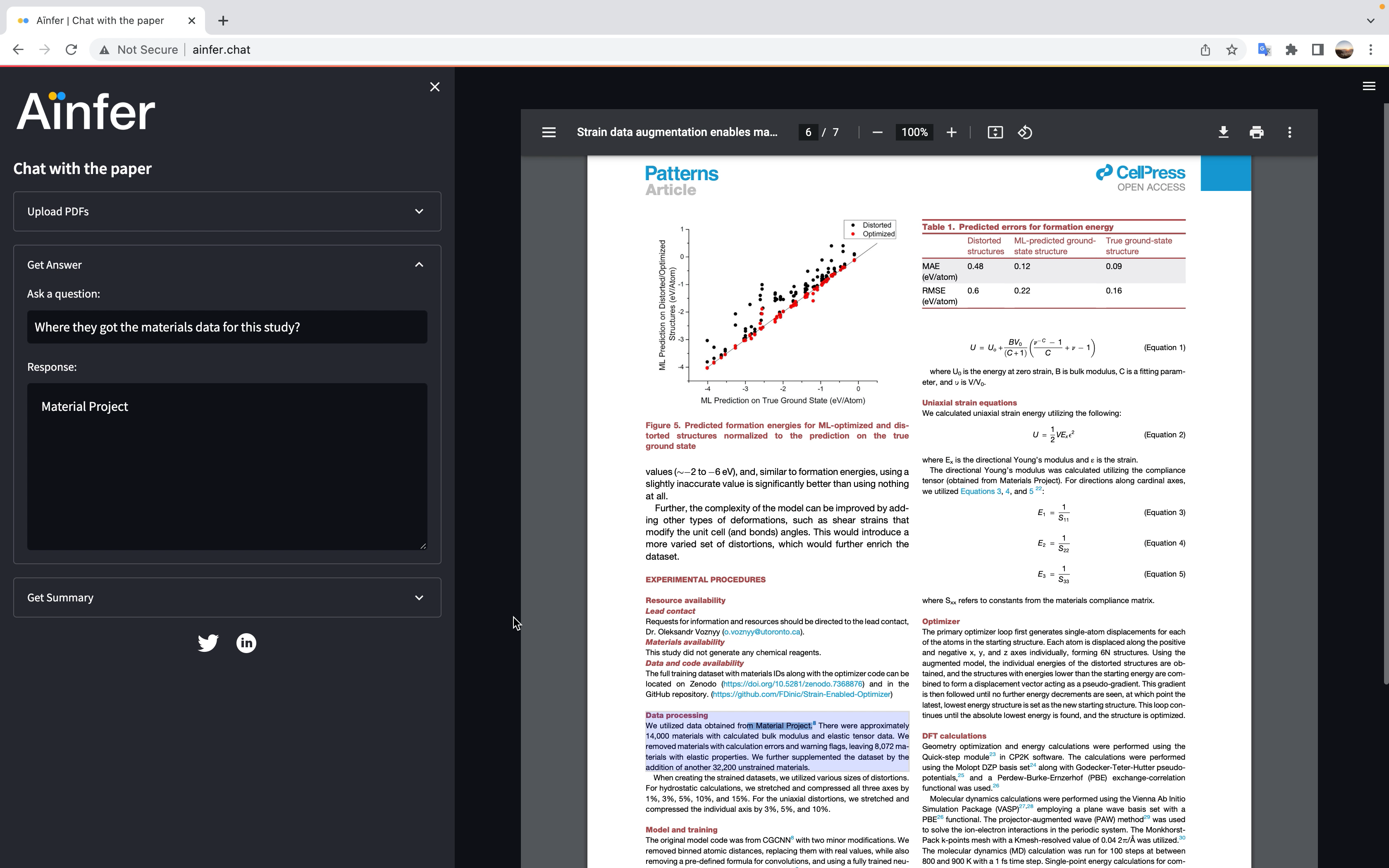Go back in browser history
This screenshot has width=1389, height=868.
[18, 50]
